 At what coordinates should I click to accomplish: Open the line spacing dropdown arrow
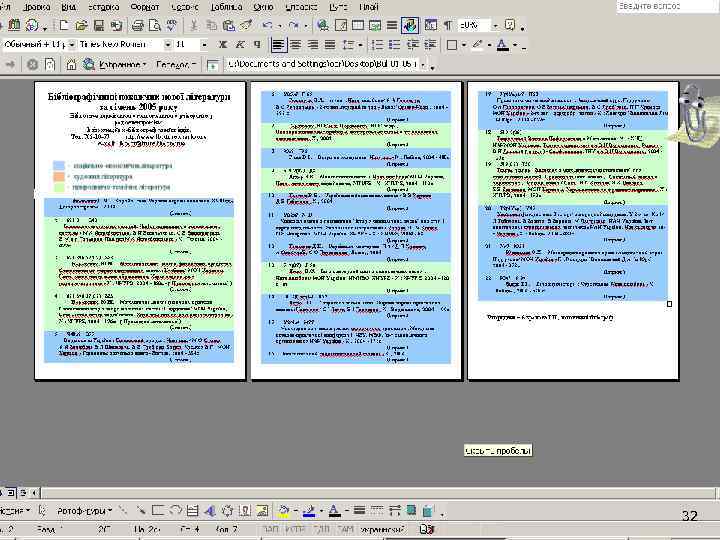tap(360, 45)
